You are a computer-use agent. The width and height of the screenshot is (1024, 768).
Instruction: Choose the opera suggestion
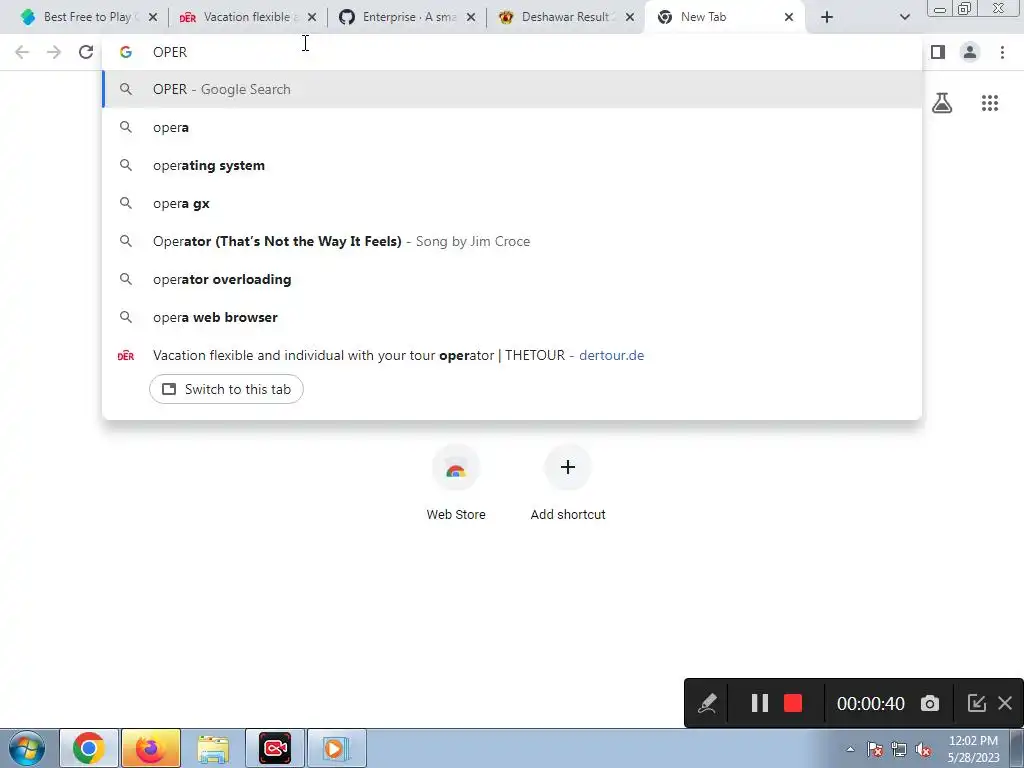(x=512, y=127)
